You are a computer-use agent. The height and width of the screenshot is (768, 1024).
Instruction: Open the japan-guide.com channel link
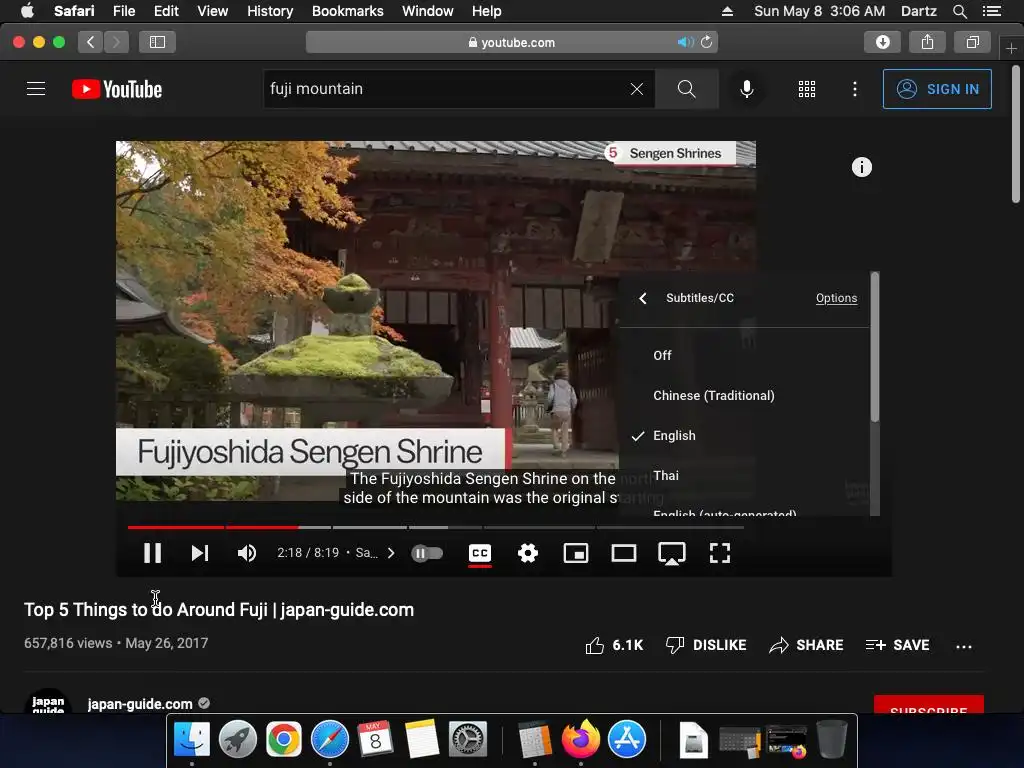[x=140, y=703]
